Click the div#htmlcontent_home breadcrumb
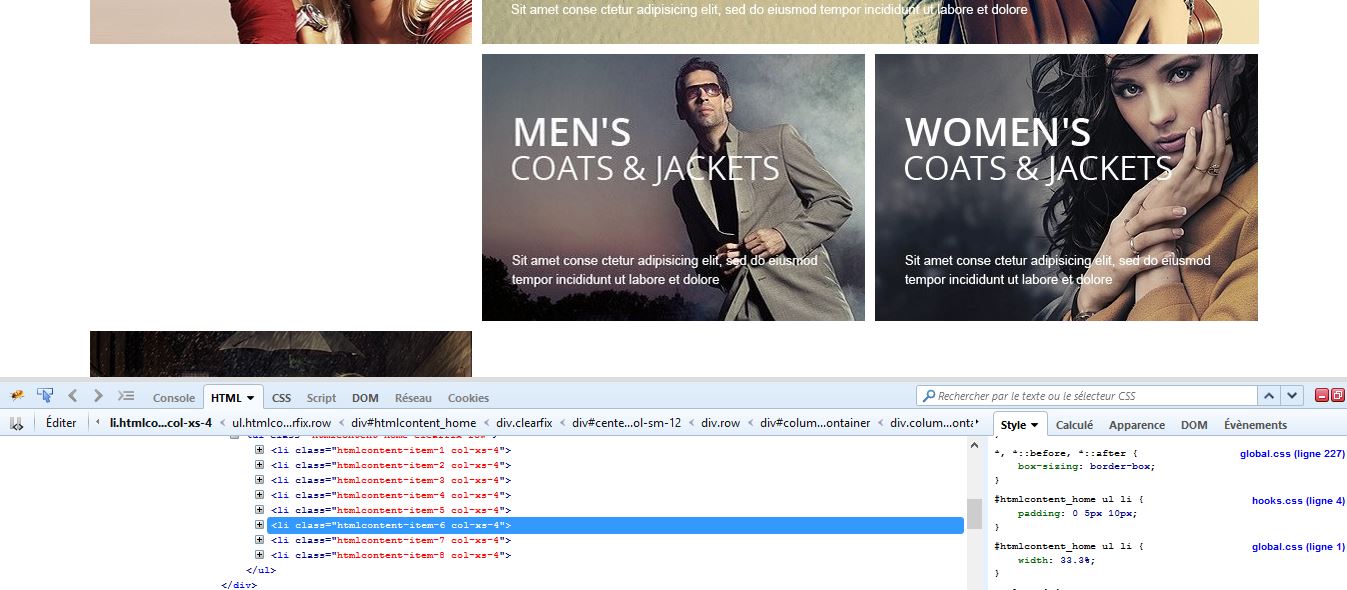Image resolution: width=1347 pixels, height=590 pixels. click(413, 423)
